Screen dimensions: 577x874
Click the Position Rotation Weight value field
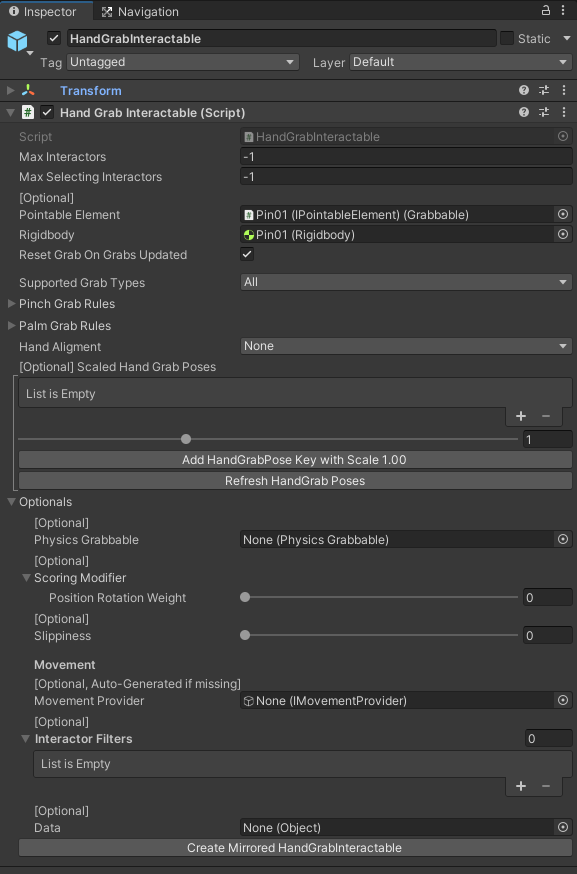pos(548,598)
